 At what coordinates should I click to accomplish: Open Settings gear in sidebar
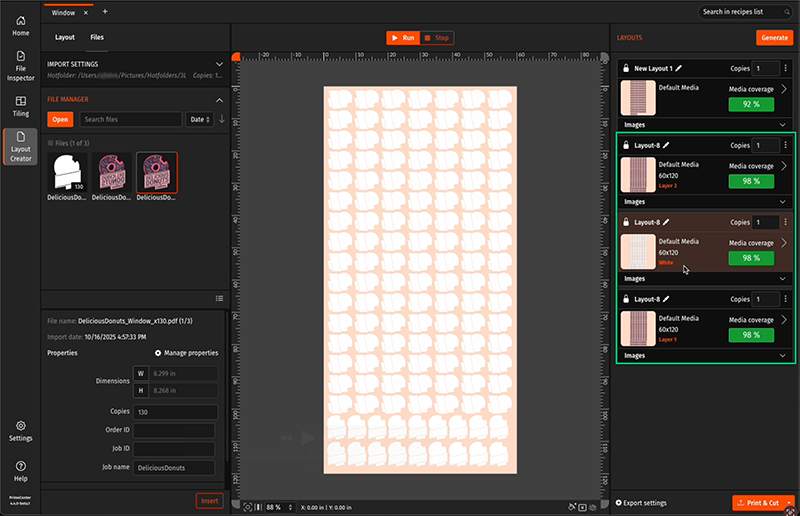tap(20, 430)
